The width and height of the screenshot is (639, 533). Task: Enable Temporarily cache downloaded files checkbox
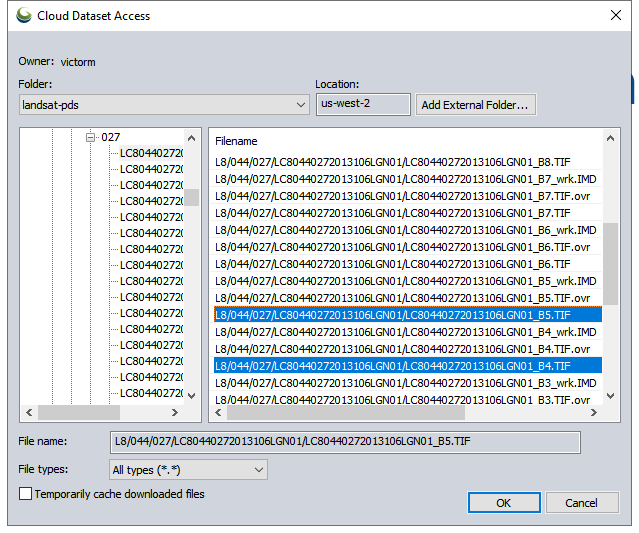tap(26, 494)
